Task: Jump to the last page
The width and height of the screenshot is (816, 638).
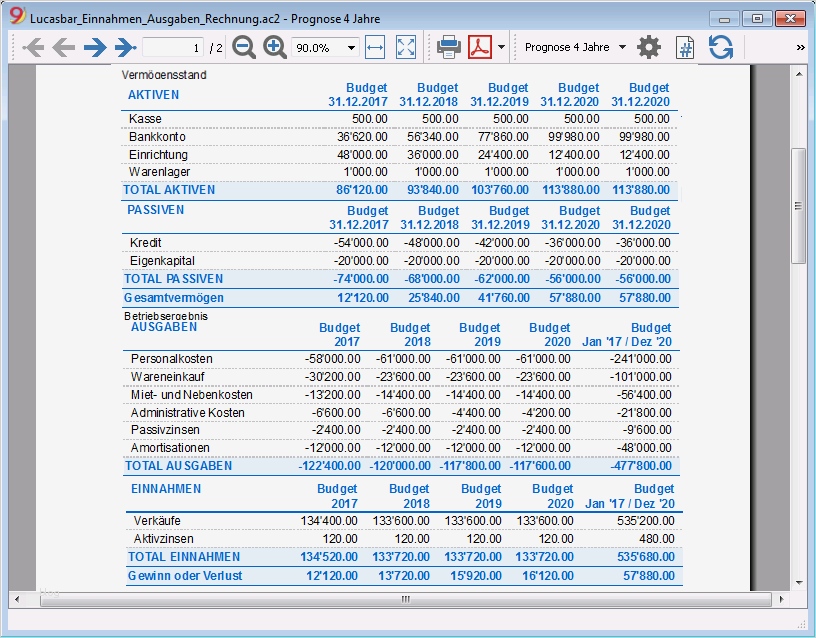Action: (124, 47)
